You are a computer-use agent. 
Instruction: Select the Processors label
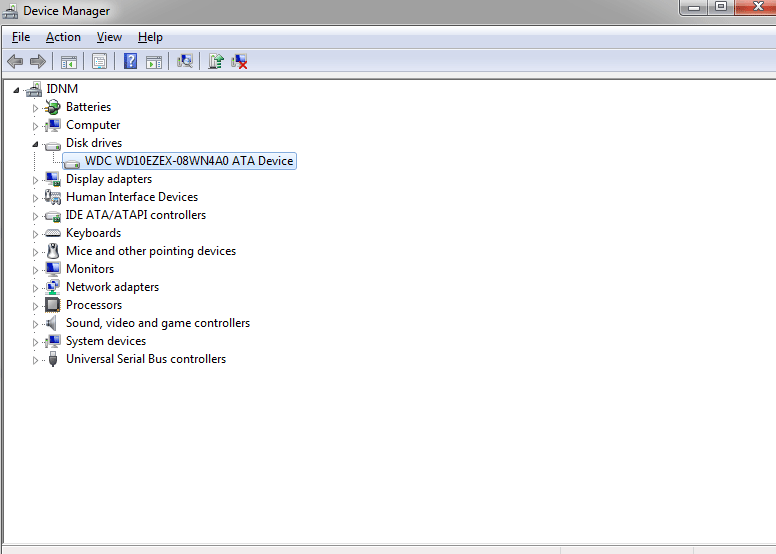(94, 304)
